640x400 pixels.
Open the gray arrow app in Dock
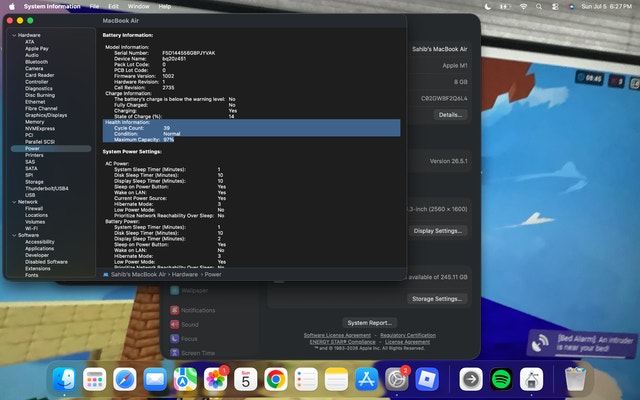click(471, 379)
